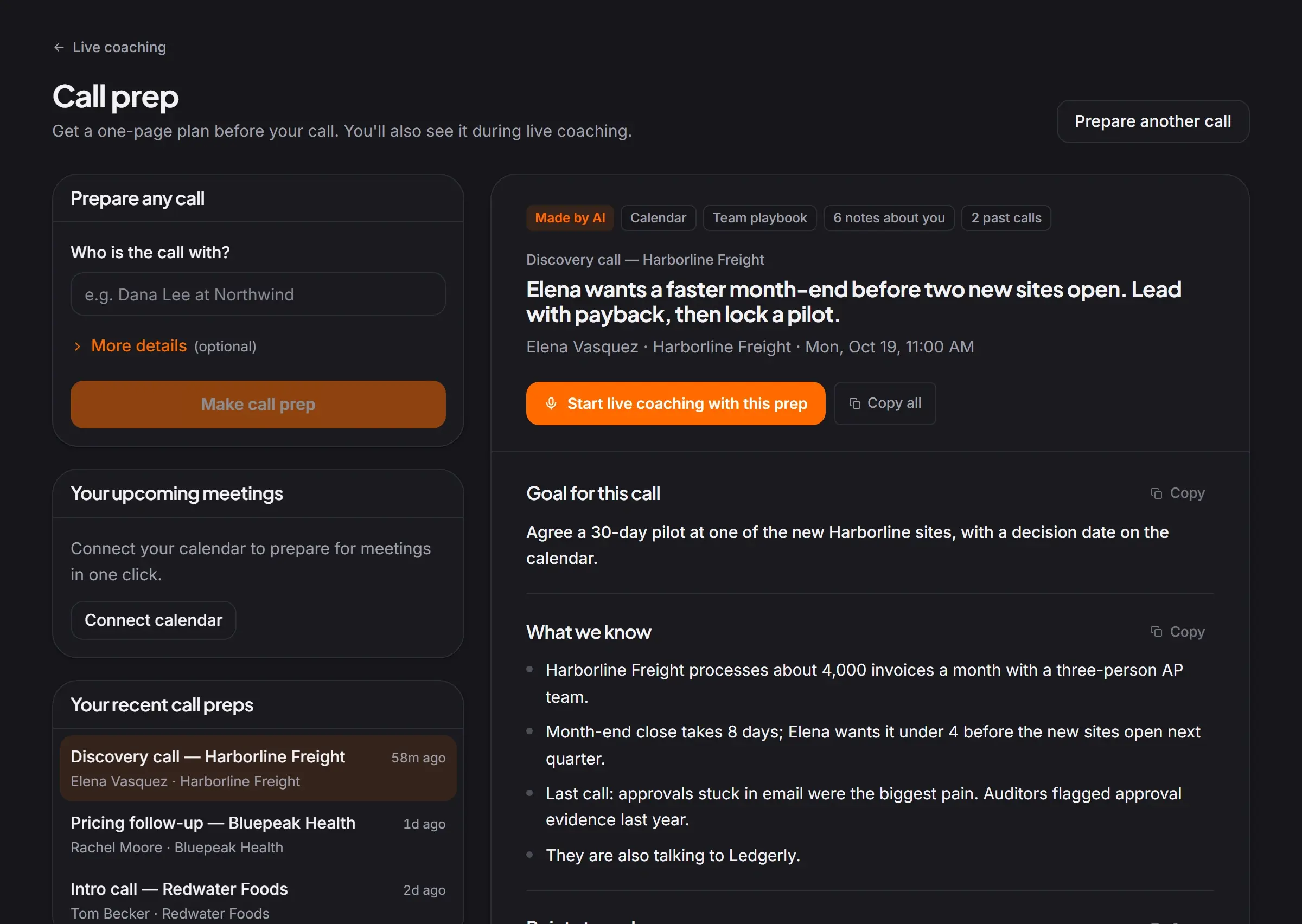Click the '2d ago' timestamp
Screen dimensions: 1302x924
click(424, 890)
